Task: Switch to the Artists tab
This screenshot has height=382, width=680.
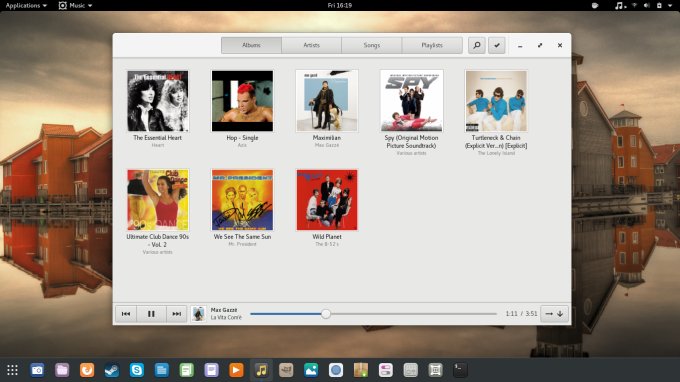Action: coord(311,45)
